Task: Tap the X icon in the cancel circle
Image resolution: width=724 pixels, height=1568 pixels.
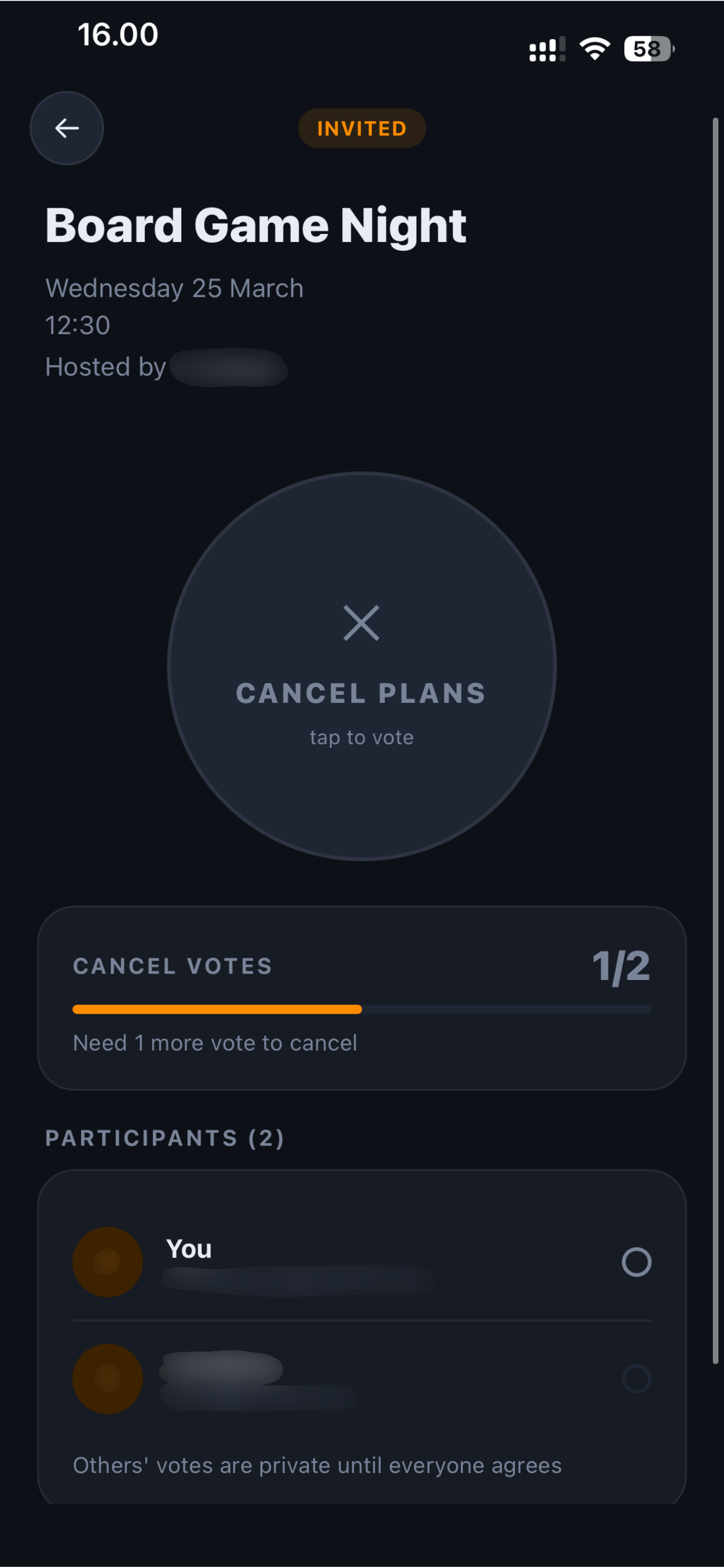Action: (x=361, y=622)
